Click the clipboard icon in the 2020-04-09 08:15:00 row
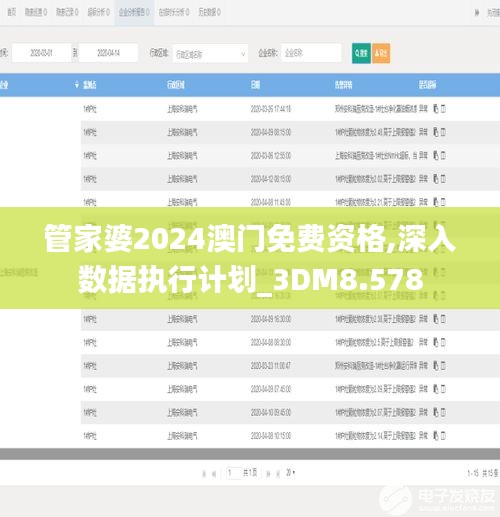The height and width of the screenshot is (517, 500). pos(436,132)
